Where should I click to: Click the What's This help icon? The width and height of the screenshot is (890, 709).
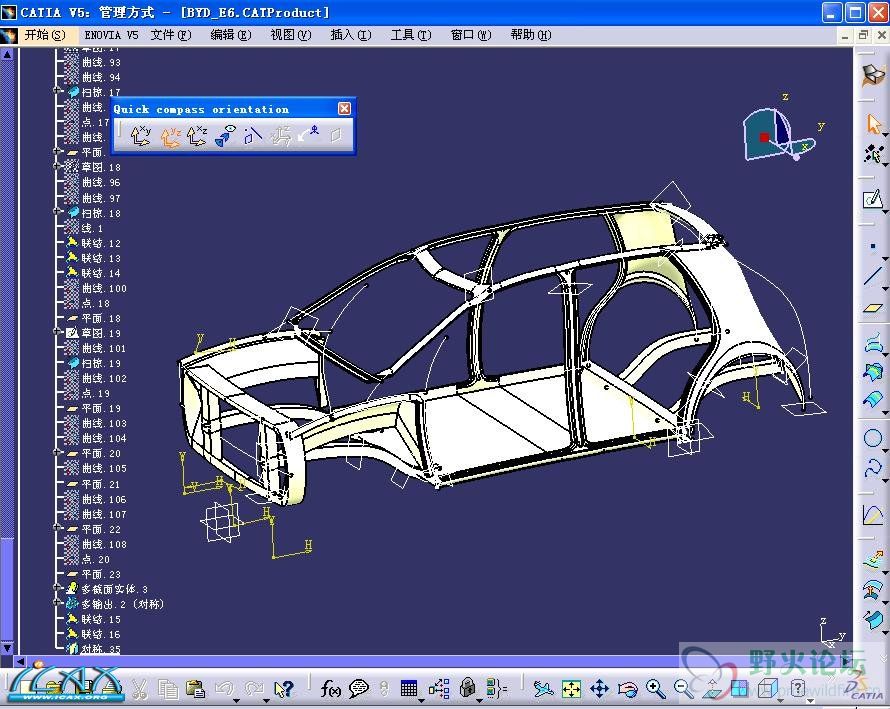click(283, 689)
